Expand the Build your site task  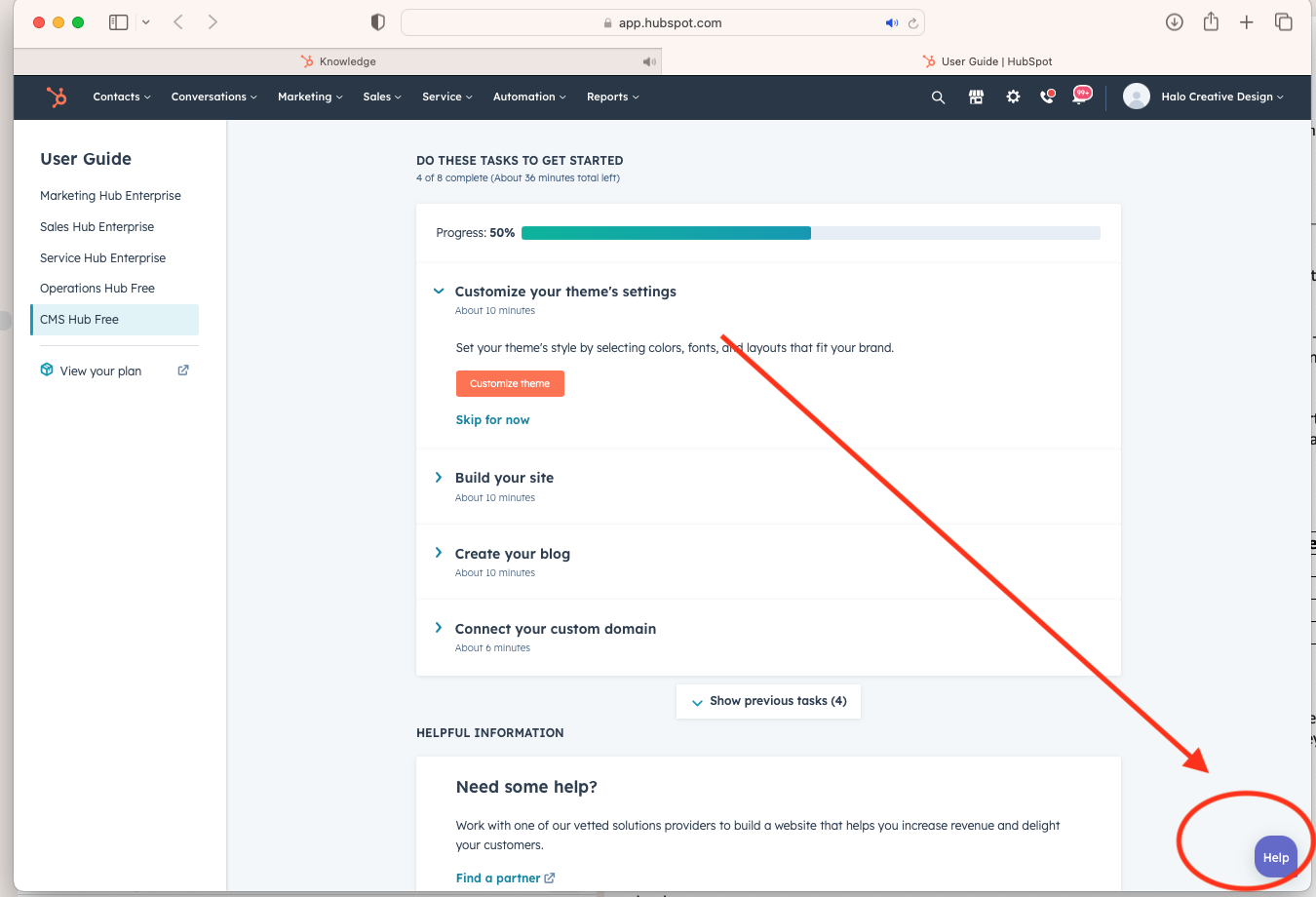439,478
